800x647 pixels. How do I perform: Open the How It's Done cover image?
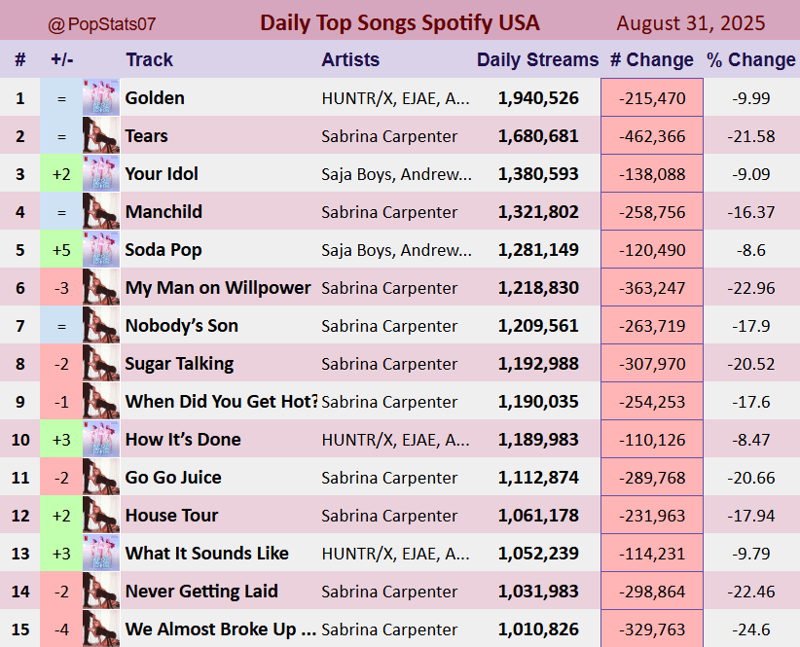pos(102,439)
